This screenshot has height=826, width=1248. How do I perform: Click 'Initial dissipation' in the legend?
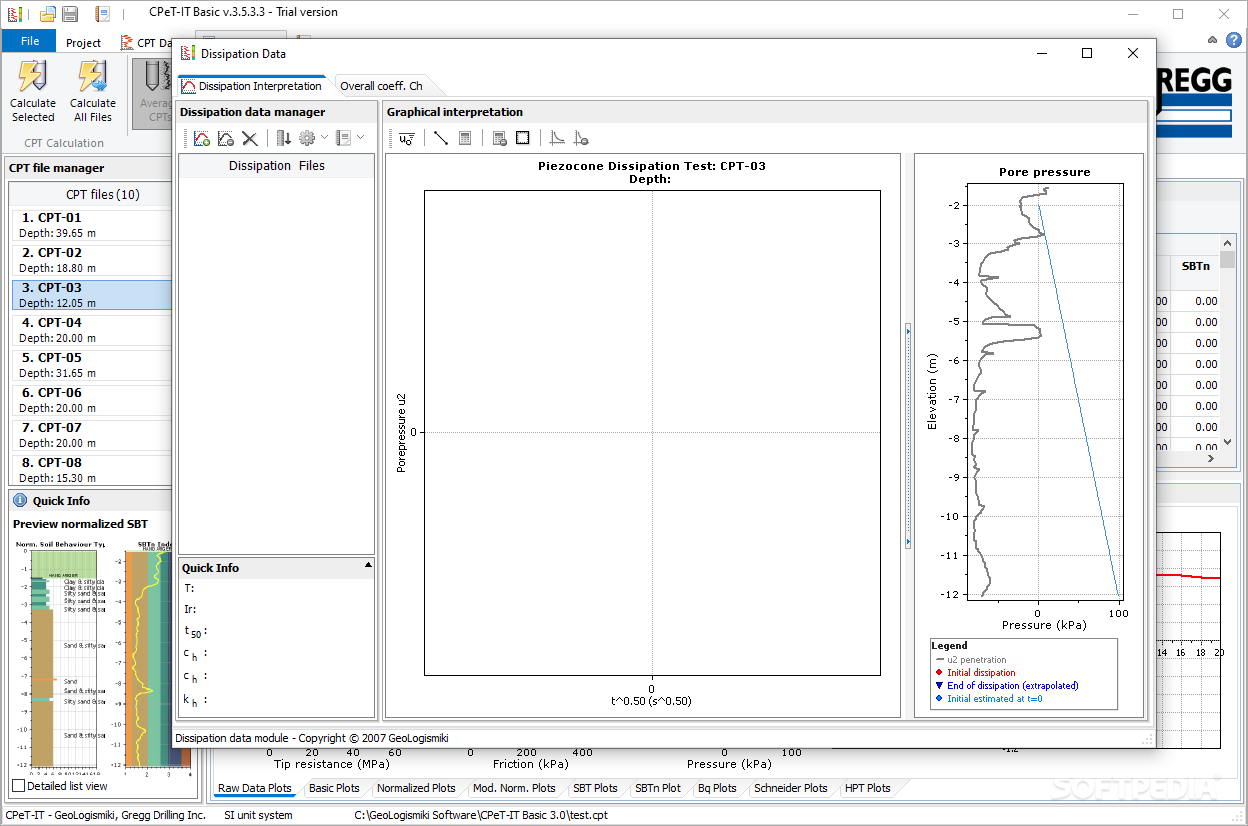pos(982,673)
